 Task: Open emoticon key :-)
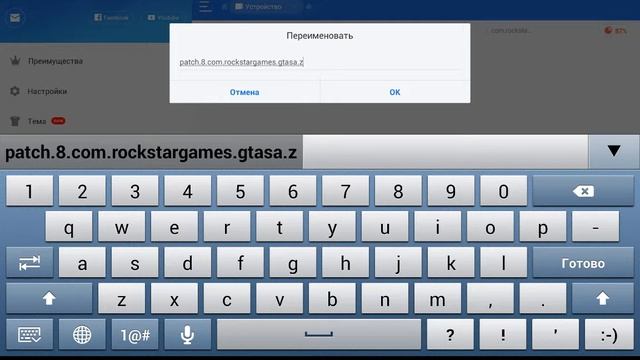[609, 335]
